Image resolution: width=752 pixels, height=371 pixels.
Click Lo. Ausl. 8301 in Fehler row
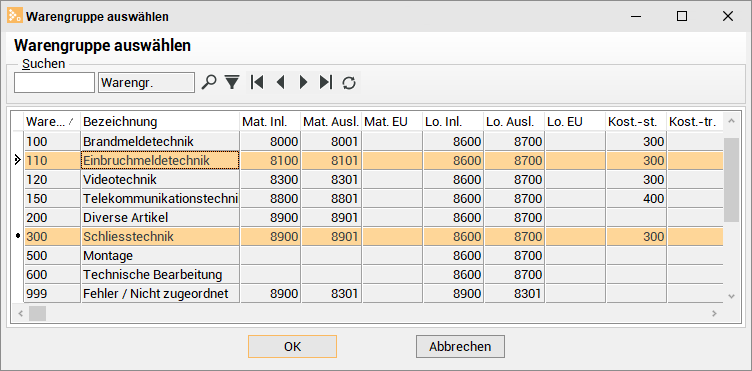click(514, 293)
